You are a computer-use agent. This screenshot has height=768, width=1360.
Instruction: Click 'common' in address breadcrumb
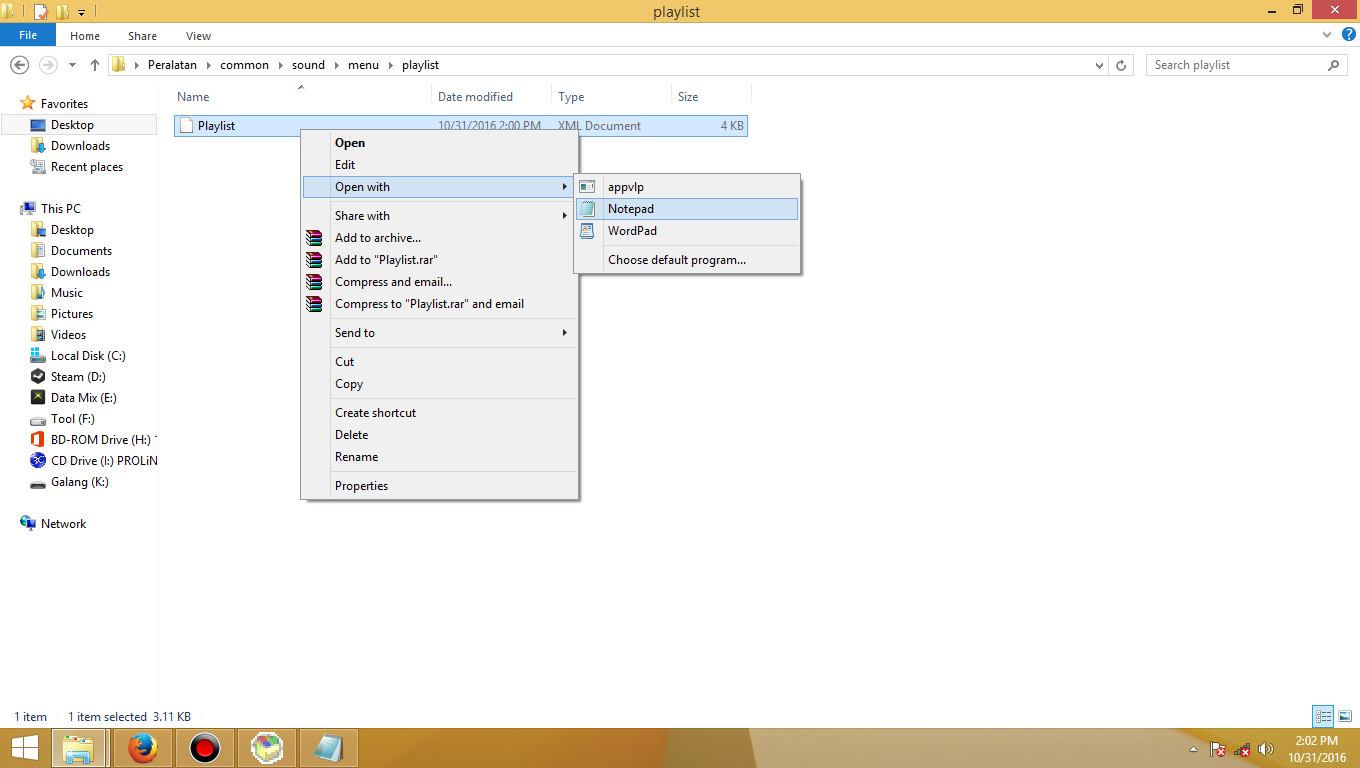pos(244,65)
